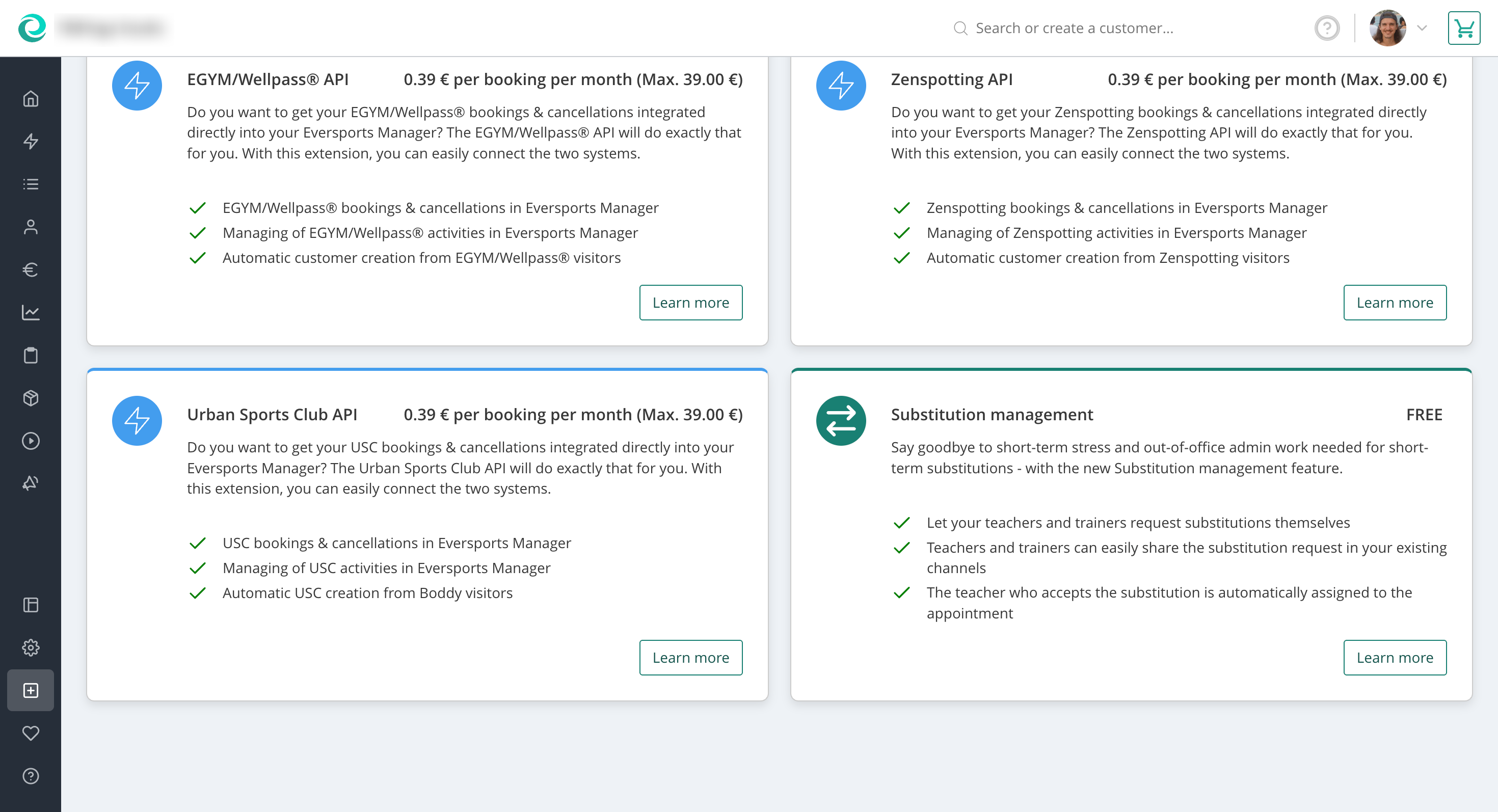This screenshot has width=1498, height=812.
Task: Click the heart sidebar icon
Action: click(30, 733)
